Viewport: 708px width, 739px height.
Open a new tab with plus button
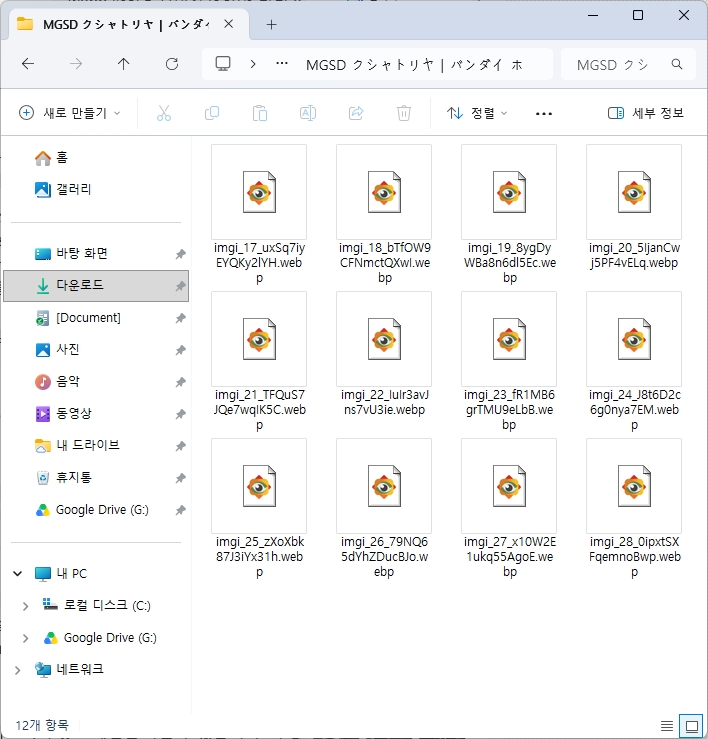[x=272, y=25]
